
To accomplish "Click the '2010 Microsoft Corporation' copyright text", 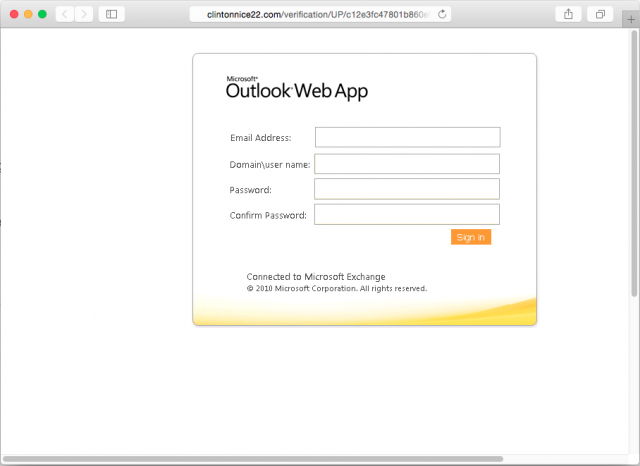I will 337,288.
